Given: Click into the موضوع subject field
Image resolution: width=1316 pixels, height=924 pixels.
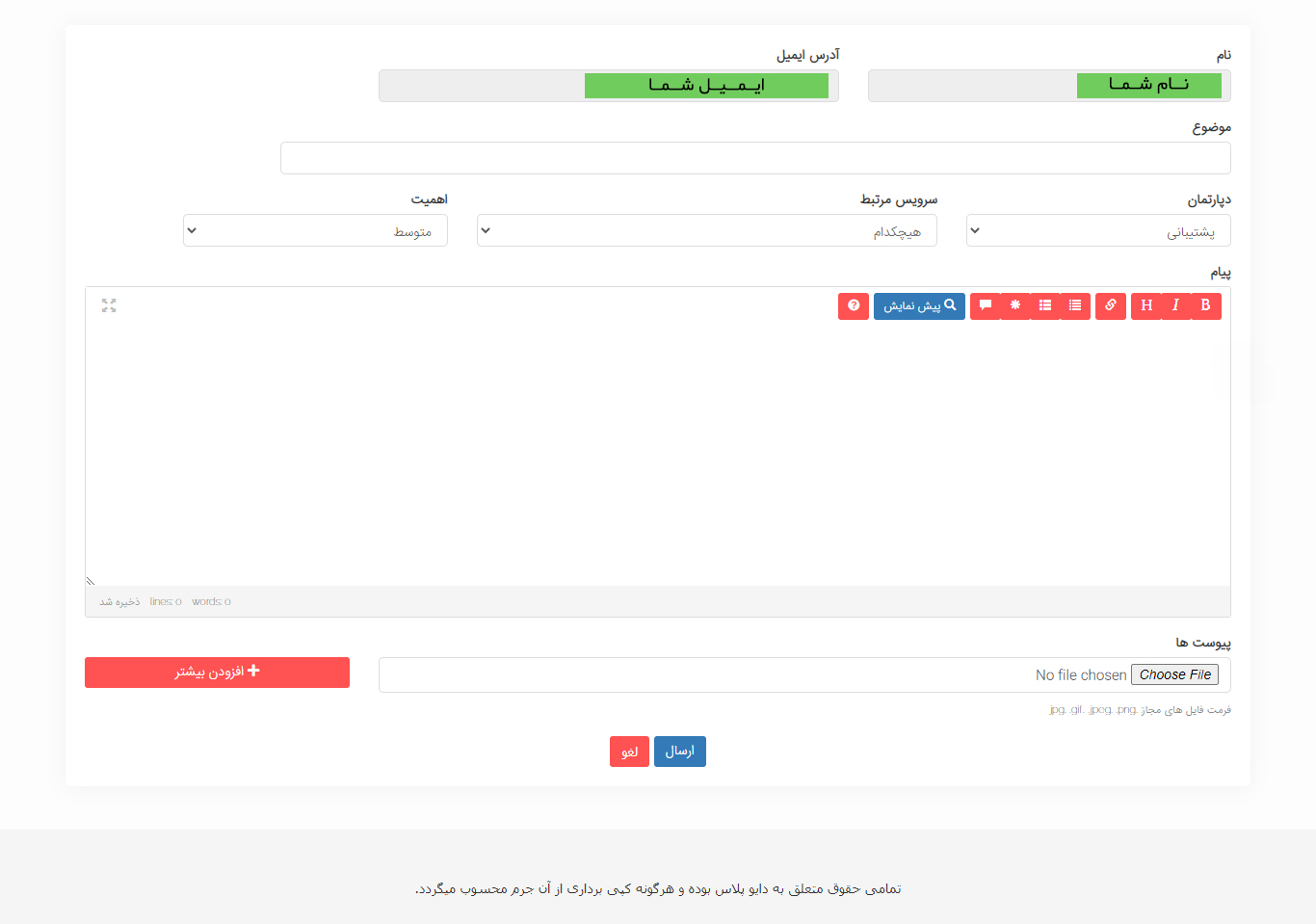Looking at the screenshot, I should 755,158.
